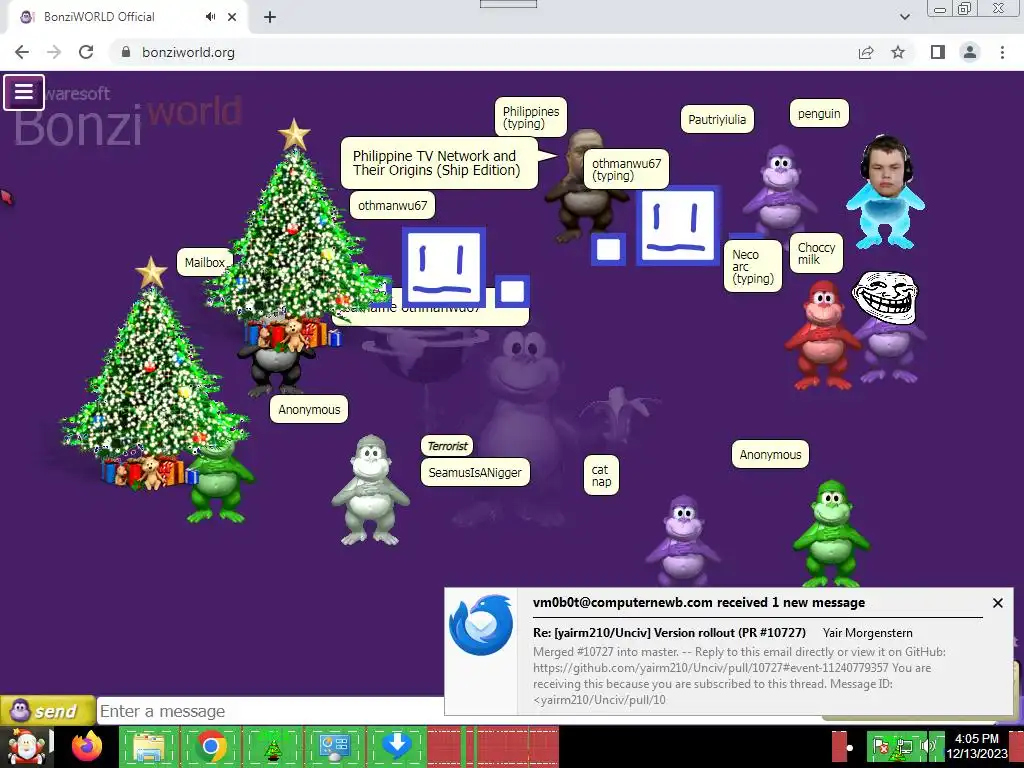
Task: Click the Mailbox name tag
Action: (204, 263)
